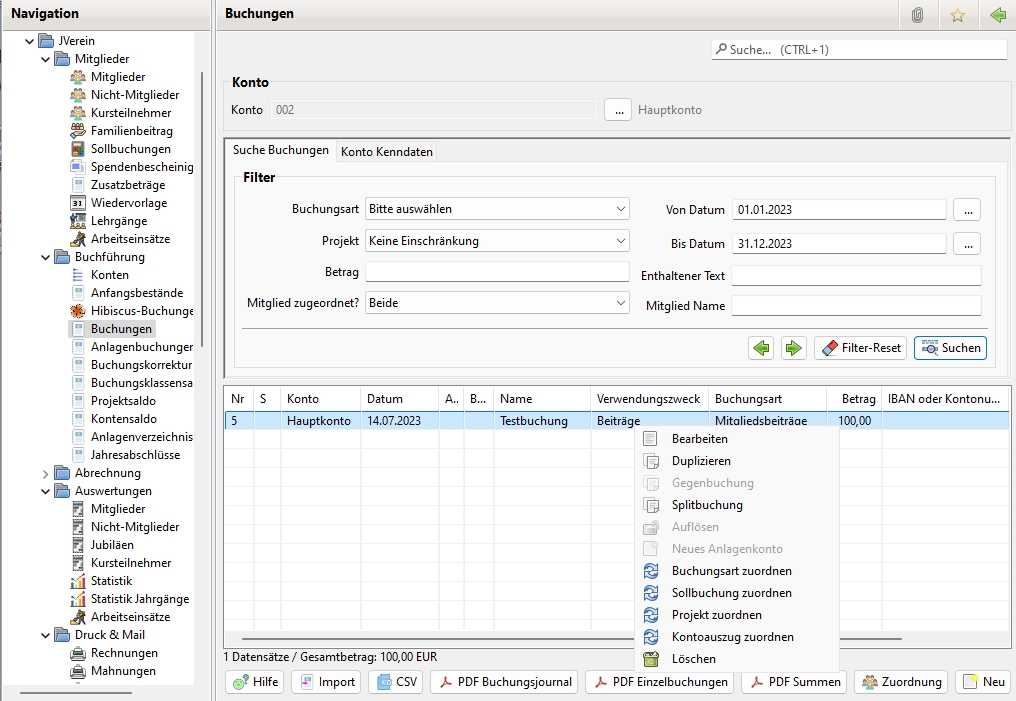The width and height of the screenshot is (1016, 701).
Task: Open the Projekt dropdown
Action: (x=497, y=241)
